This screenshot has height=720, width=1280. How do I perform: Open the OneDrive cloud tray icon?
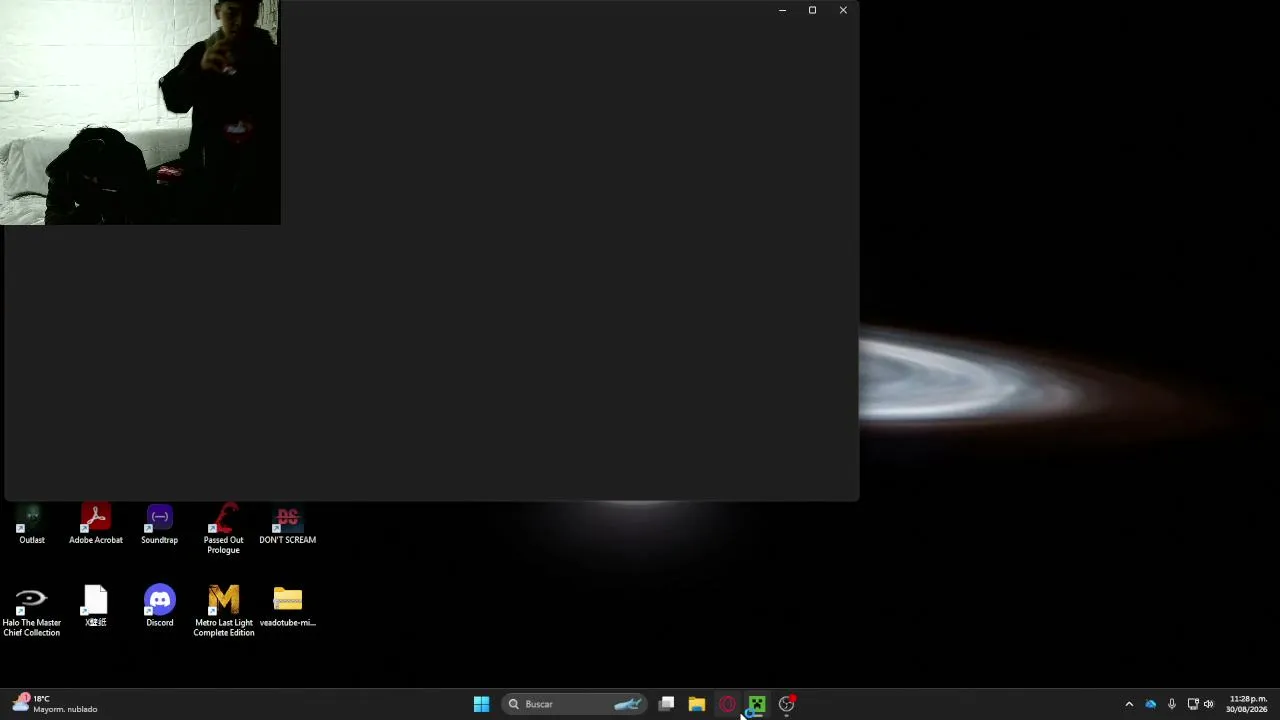(1151, 704)
